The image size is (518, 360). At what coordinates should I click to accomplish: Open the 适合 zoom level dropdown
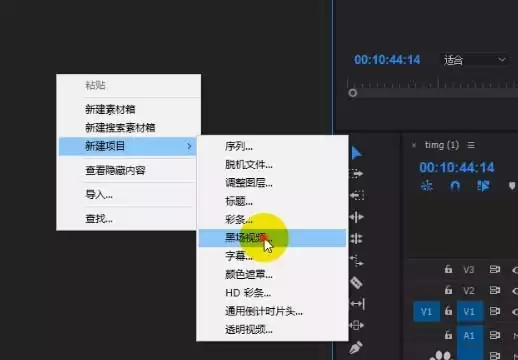point(474,60)
